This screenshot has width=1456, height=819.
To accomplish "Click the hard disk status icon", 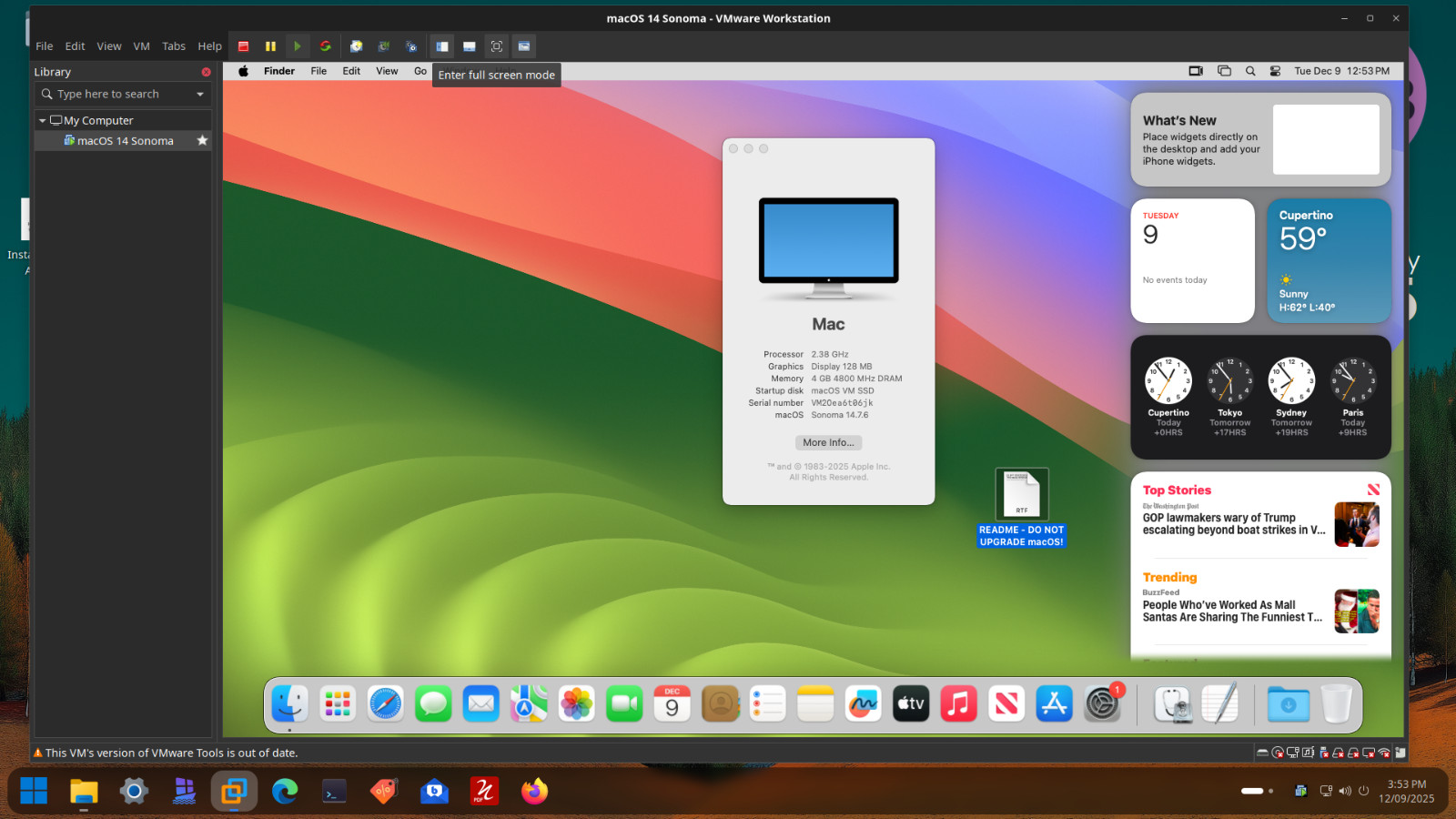I will pos(1262,753).
